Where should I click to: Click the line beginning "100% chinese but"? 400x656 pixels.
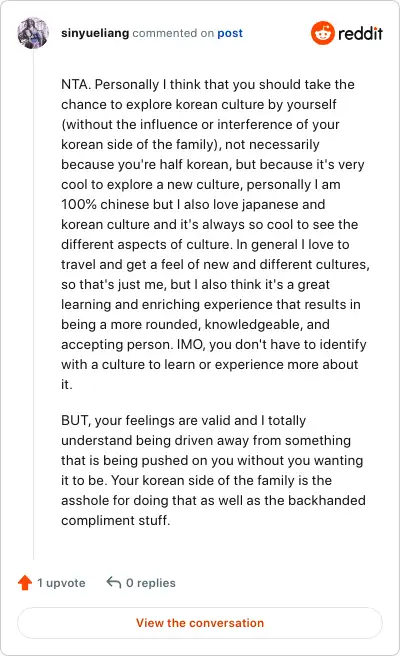pos(193,205)
